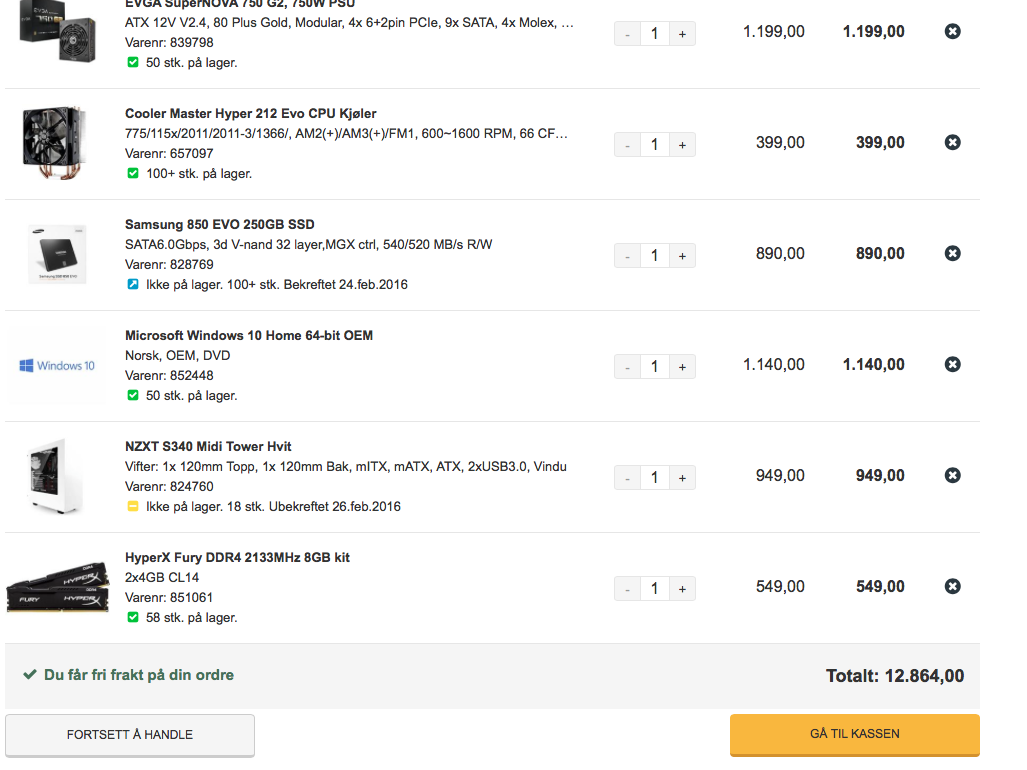Screen dimensions: 1027x770
Task: Open NZXT S340 Midi Tower Hvit link
Action: [x=208, y=447]
